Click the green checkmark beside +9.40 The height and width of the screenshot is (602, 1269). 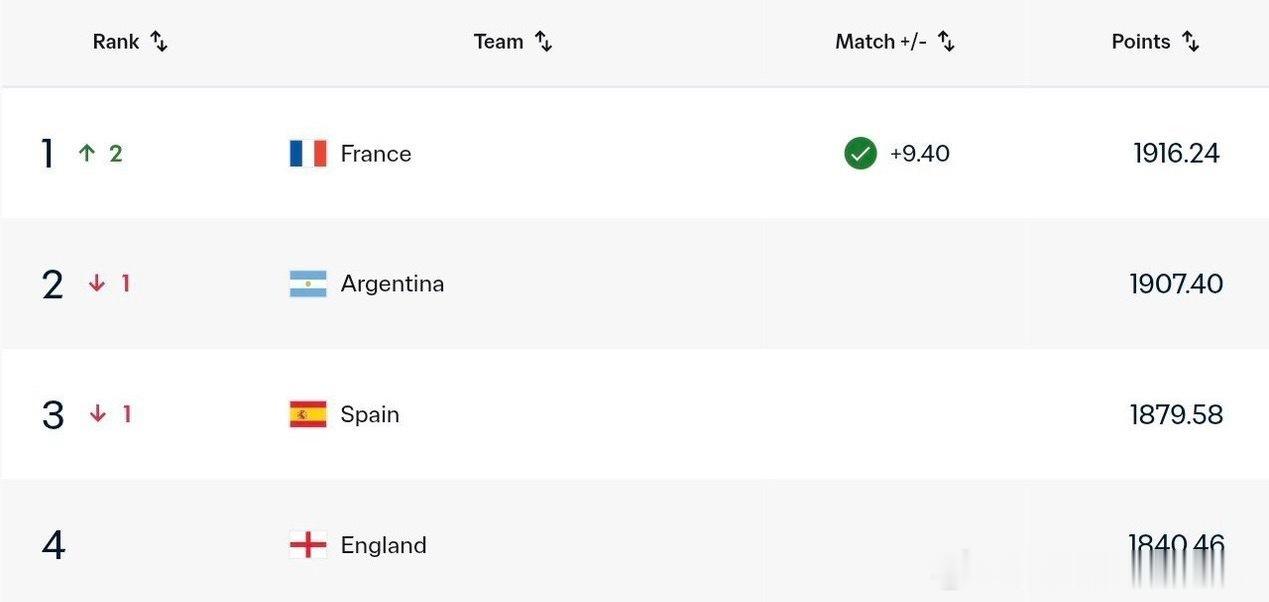coord(860,153)
